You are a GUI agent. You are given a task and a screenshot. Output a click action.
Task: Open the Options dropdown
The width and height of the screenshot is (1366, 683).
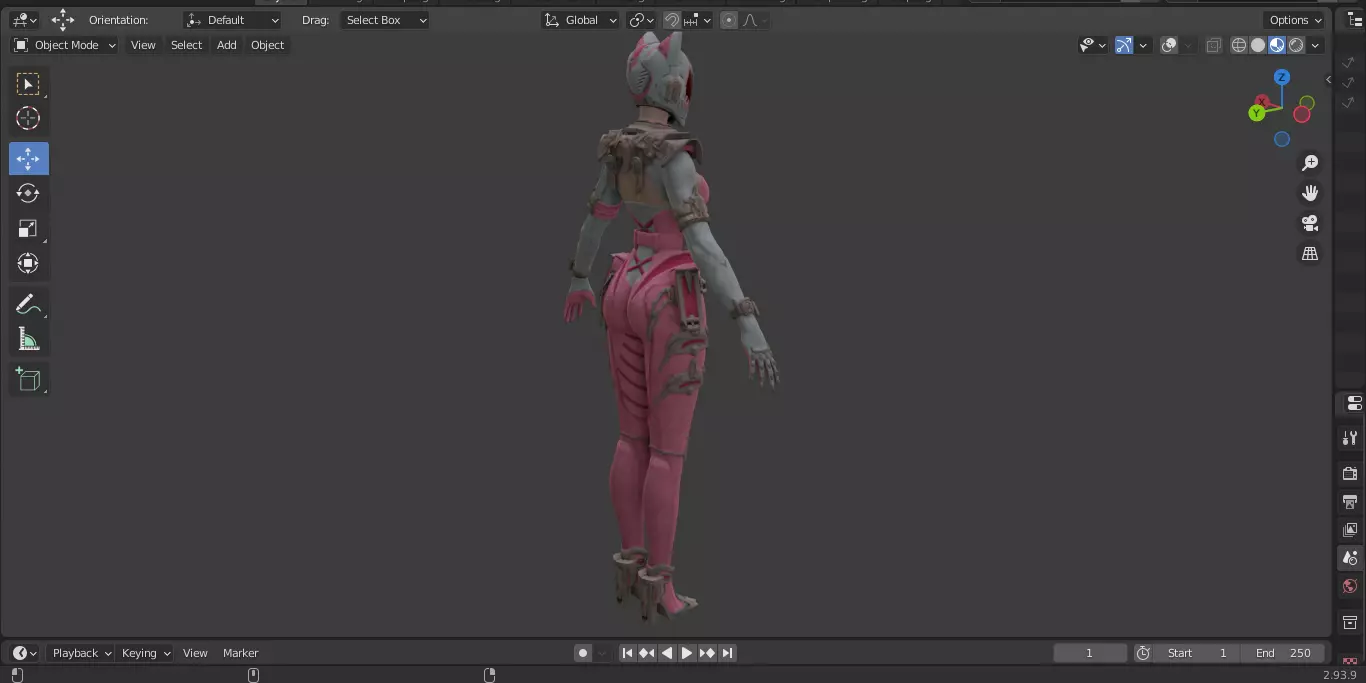[1295, 20]
